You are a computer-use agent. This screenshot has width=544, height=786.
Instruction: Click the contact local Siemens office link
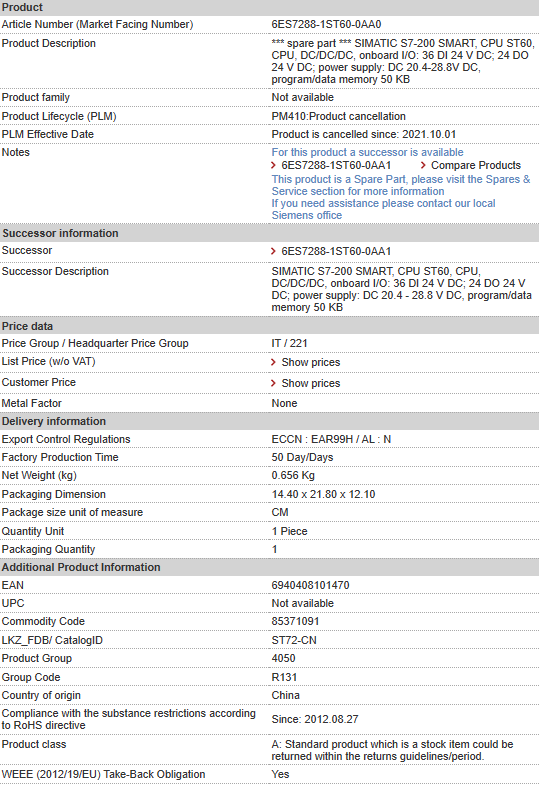(384, 210)
